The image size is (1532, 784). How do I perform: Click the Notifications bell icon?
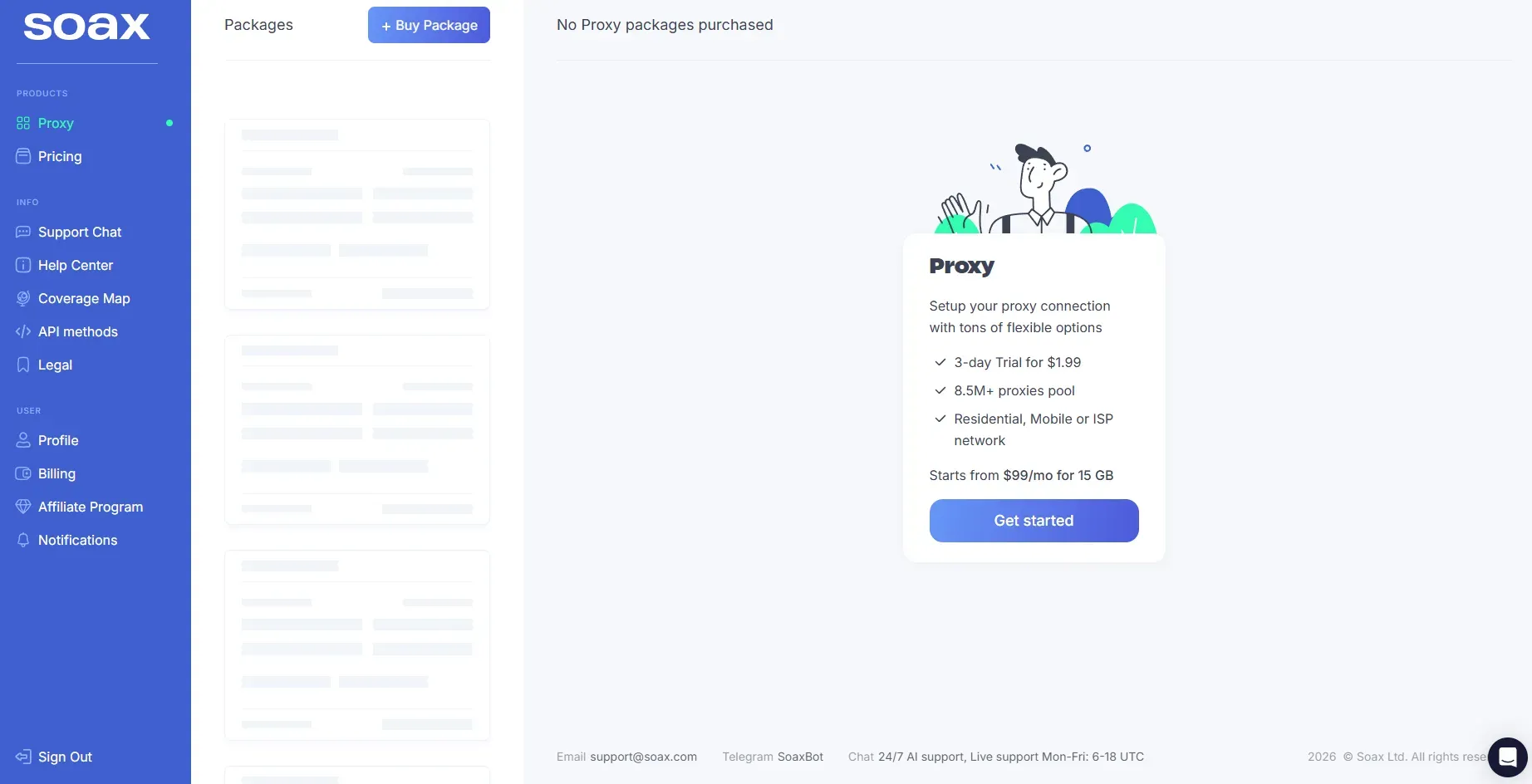point(23,541)
